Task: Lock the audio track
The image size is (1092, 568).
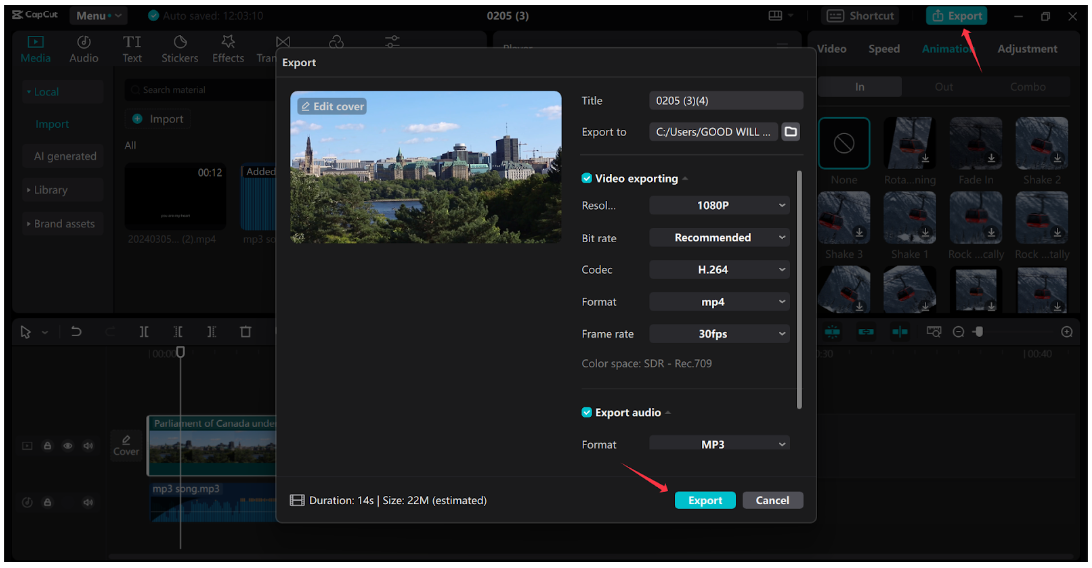Action: 47,502
